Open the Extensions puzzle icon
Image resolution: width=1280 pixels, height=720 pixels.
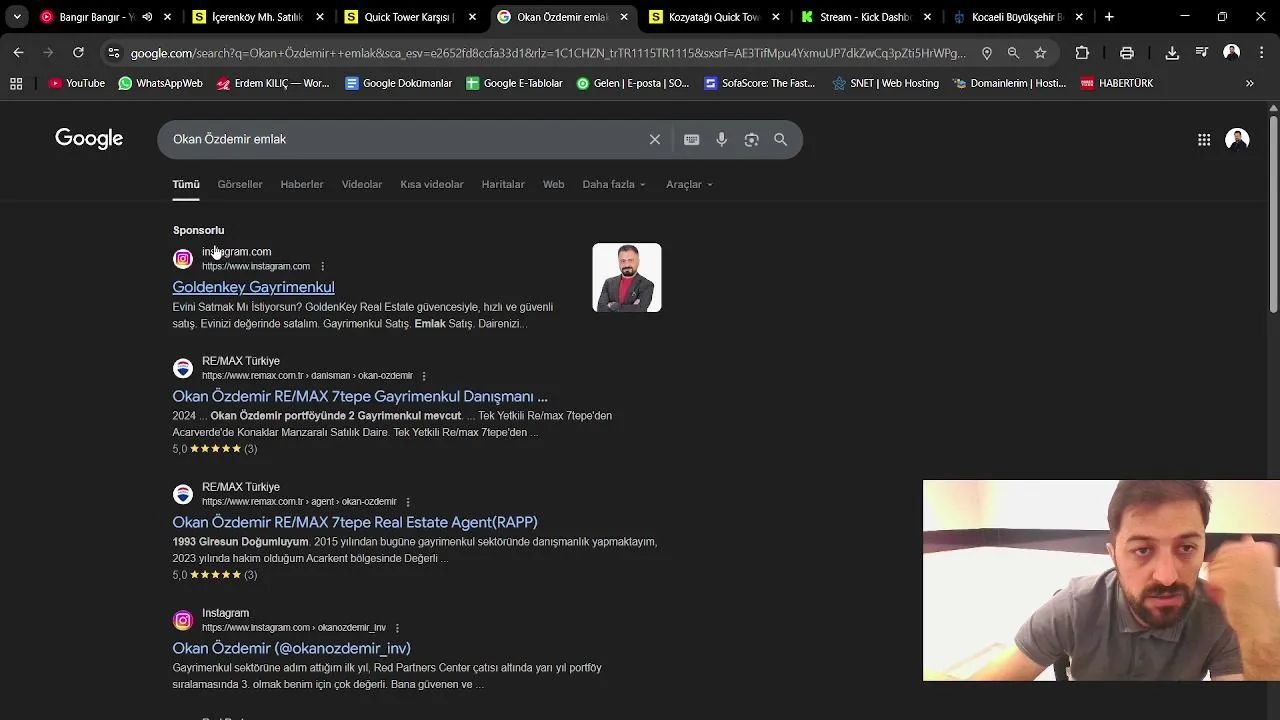(1082, 53)
